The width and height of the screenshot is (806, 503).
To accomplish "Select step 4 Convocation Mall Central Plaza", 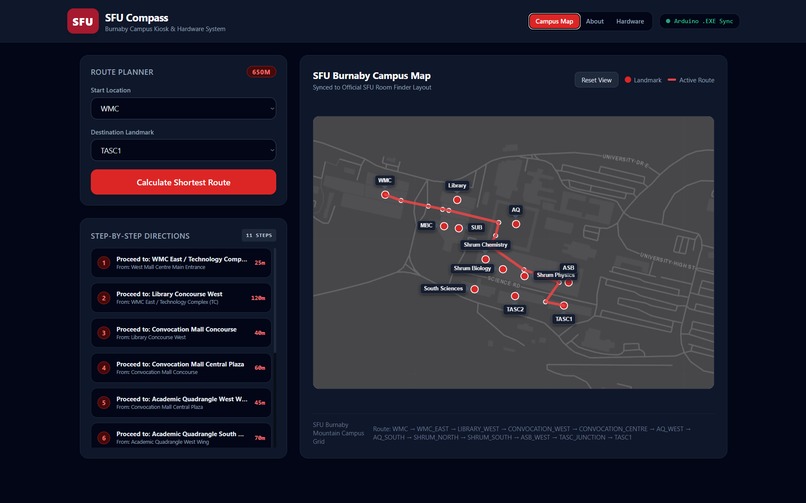I will (181, 367).
